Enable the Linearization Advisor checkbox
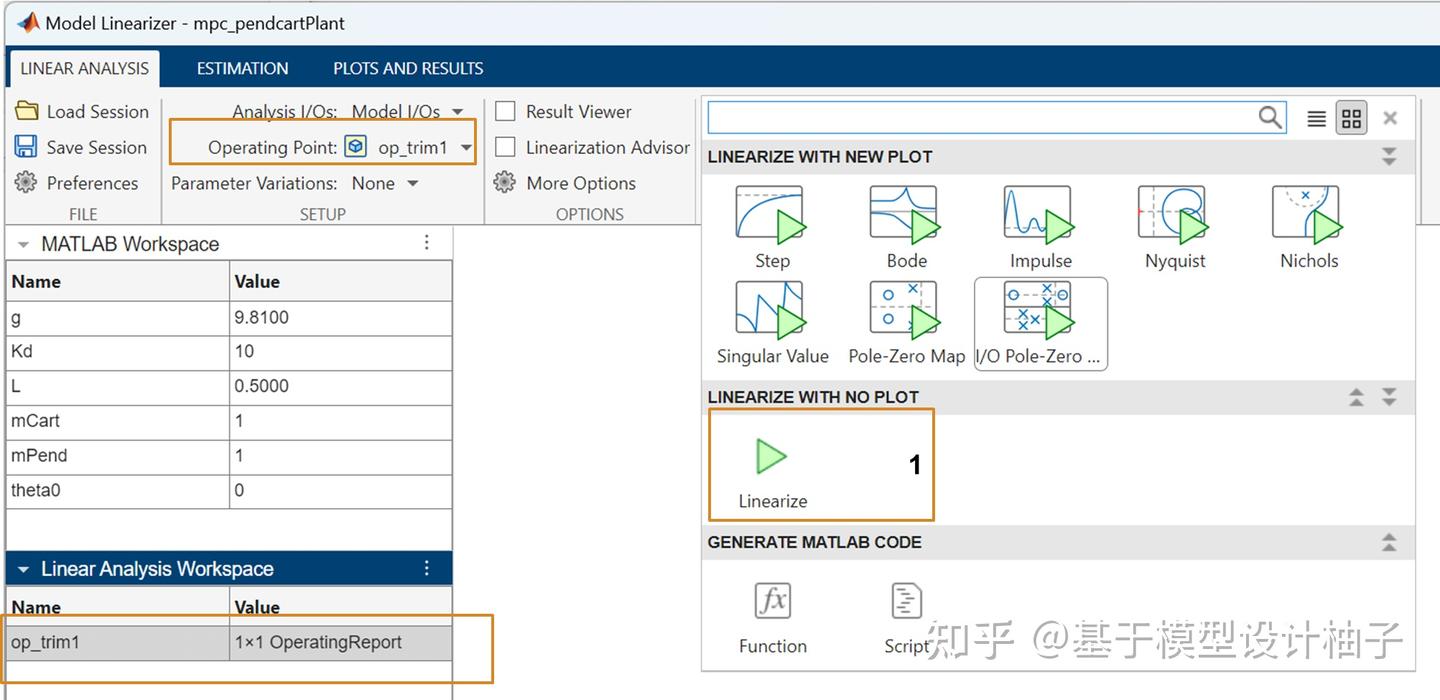The image size is (1440, 700). [x=505, y=147]
